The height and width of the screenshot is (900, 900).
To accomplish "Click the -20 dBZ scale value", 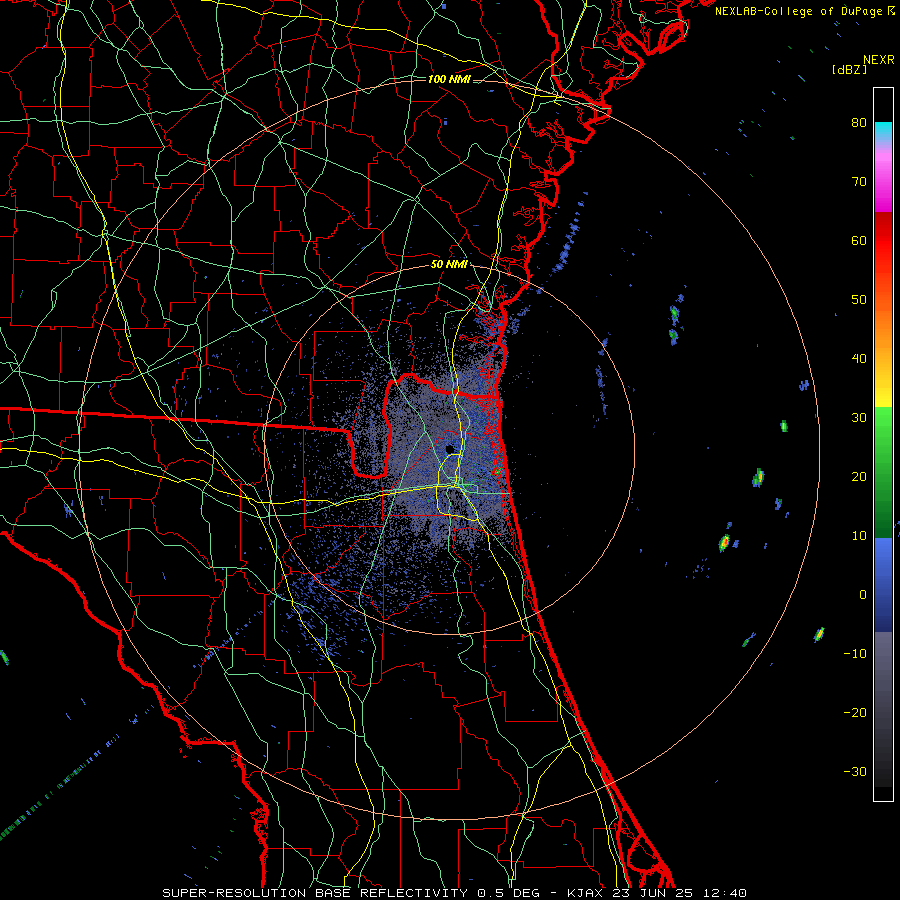I will [x=855, y=713].
